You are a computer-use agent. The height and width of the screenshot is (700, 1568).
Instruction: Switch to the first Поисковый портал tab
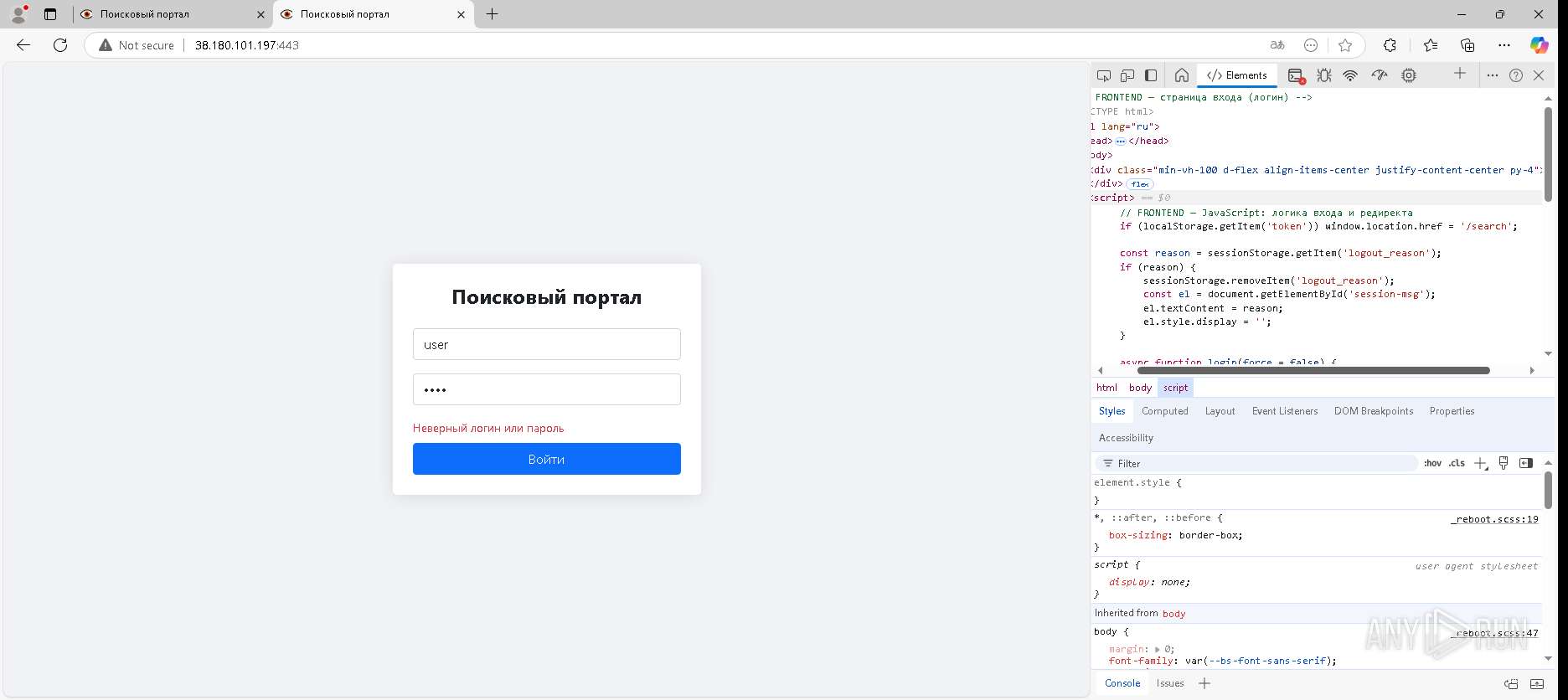point(172,14)
